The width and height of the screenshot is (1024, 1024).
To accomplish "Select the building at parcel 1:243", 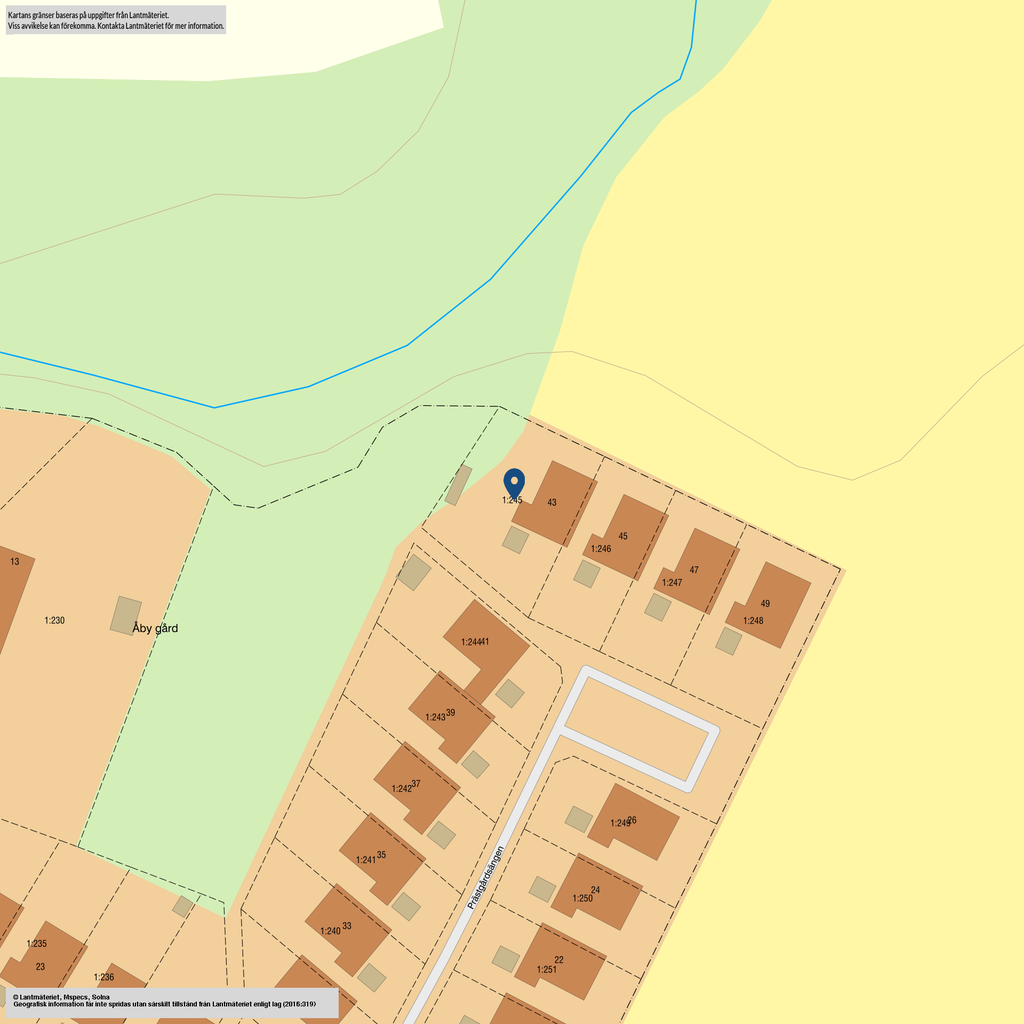I will click(449, 715).
